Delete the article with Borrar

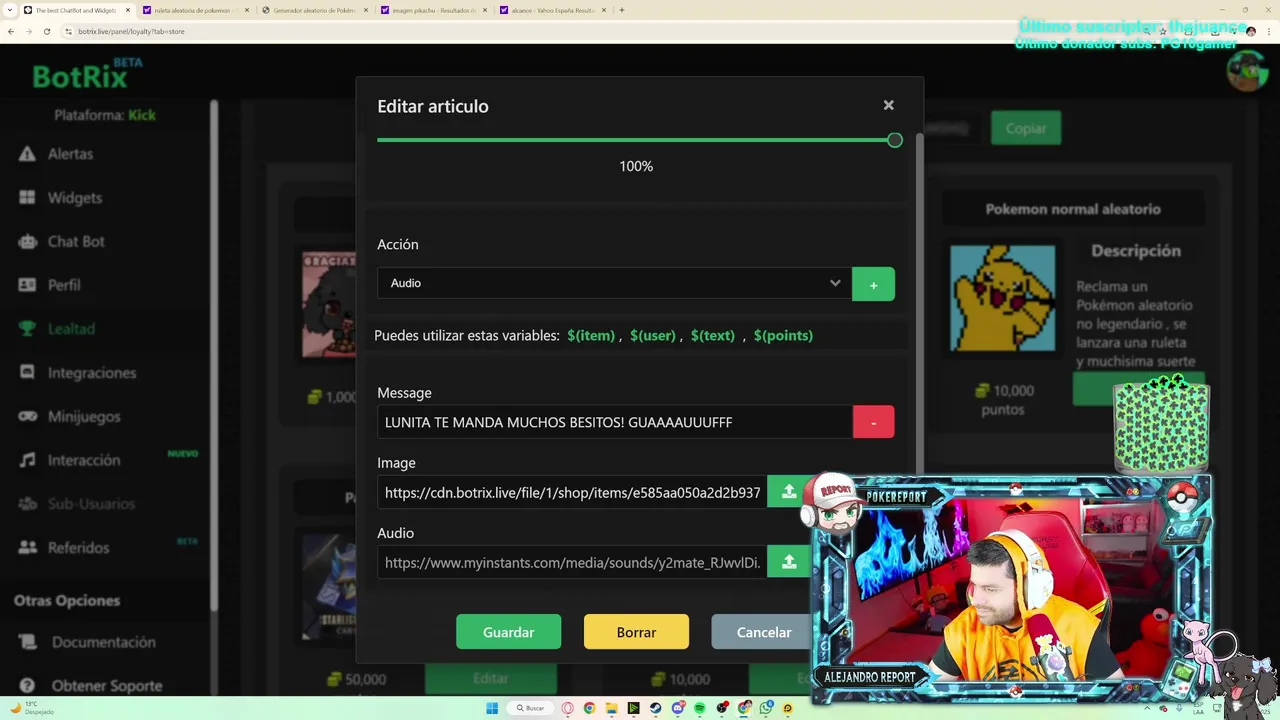(x=636, y=632)
